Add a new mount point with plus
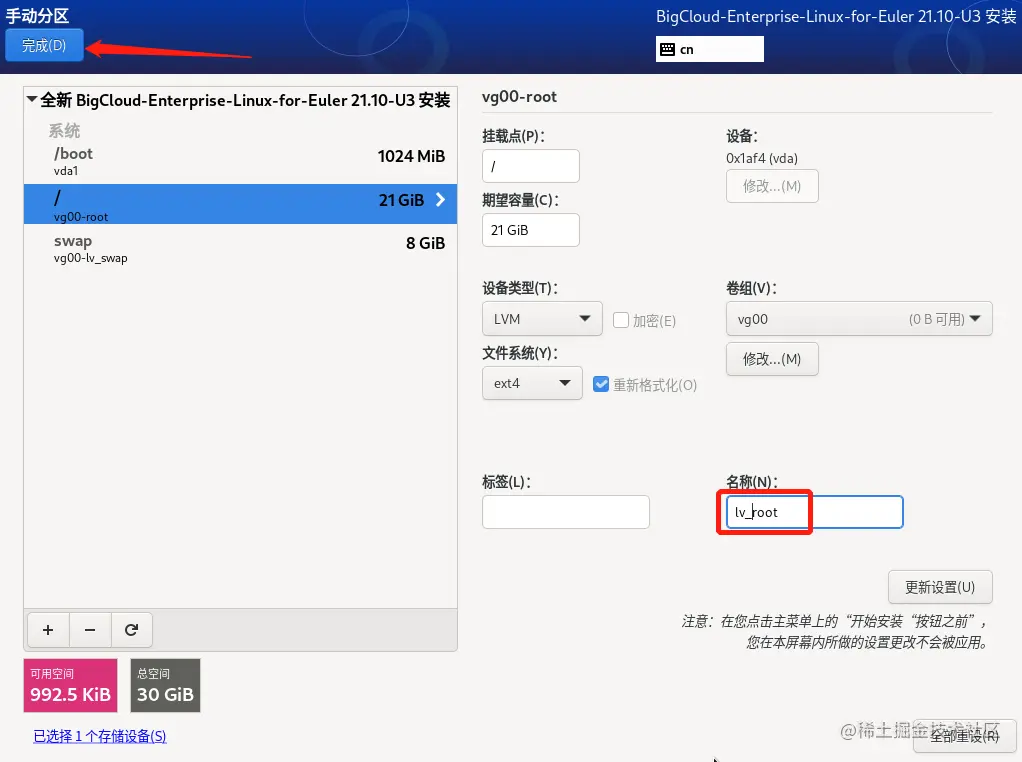The width and height of the screenshot is (1022, 762). [x=48, y=630]
